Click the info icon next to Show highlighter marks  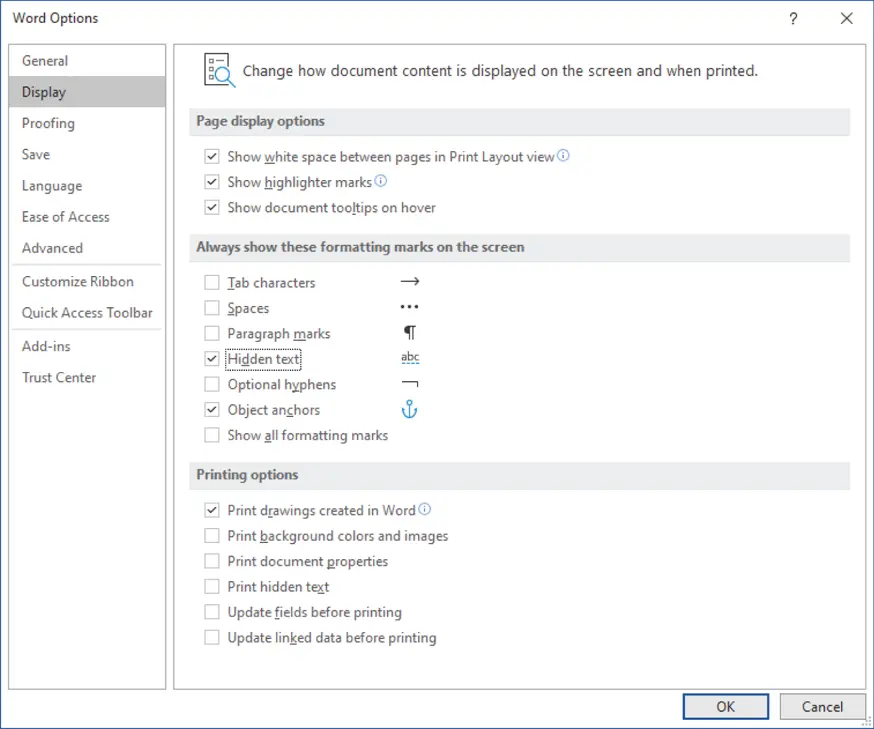(x=381, y=181)
